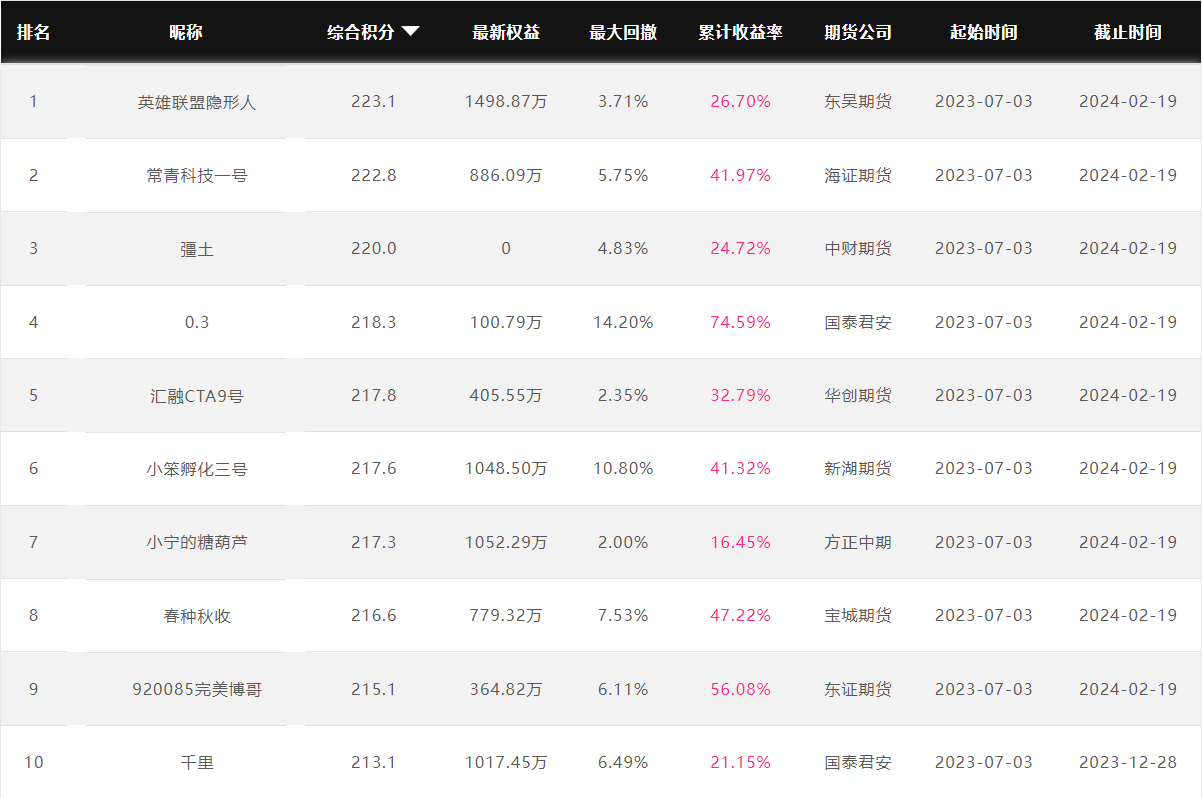Open nickname 彊土

(x=197, y=249)
